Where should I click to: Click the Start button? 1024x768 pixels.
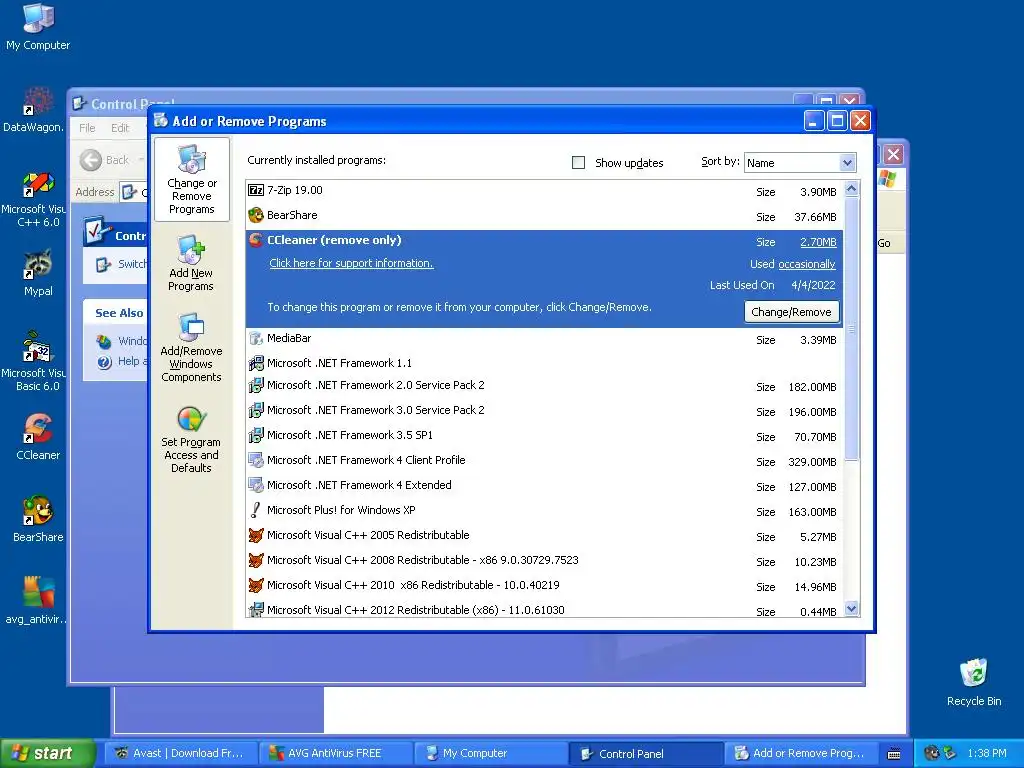pyautogui.click(x=47, y=754)
